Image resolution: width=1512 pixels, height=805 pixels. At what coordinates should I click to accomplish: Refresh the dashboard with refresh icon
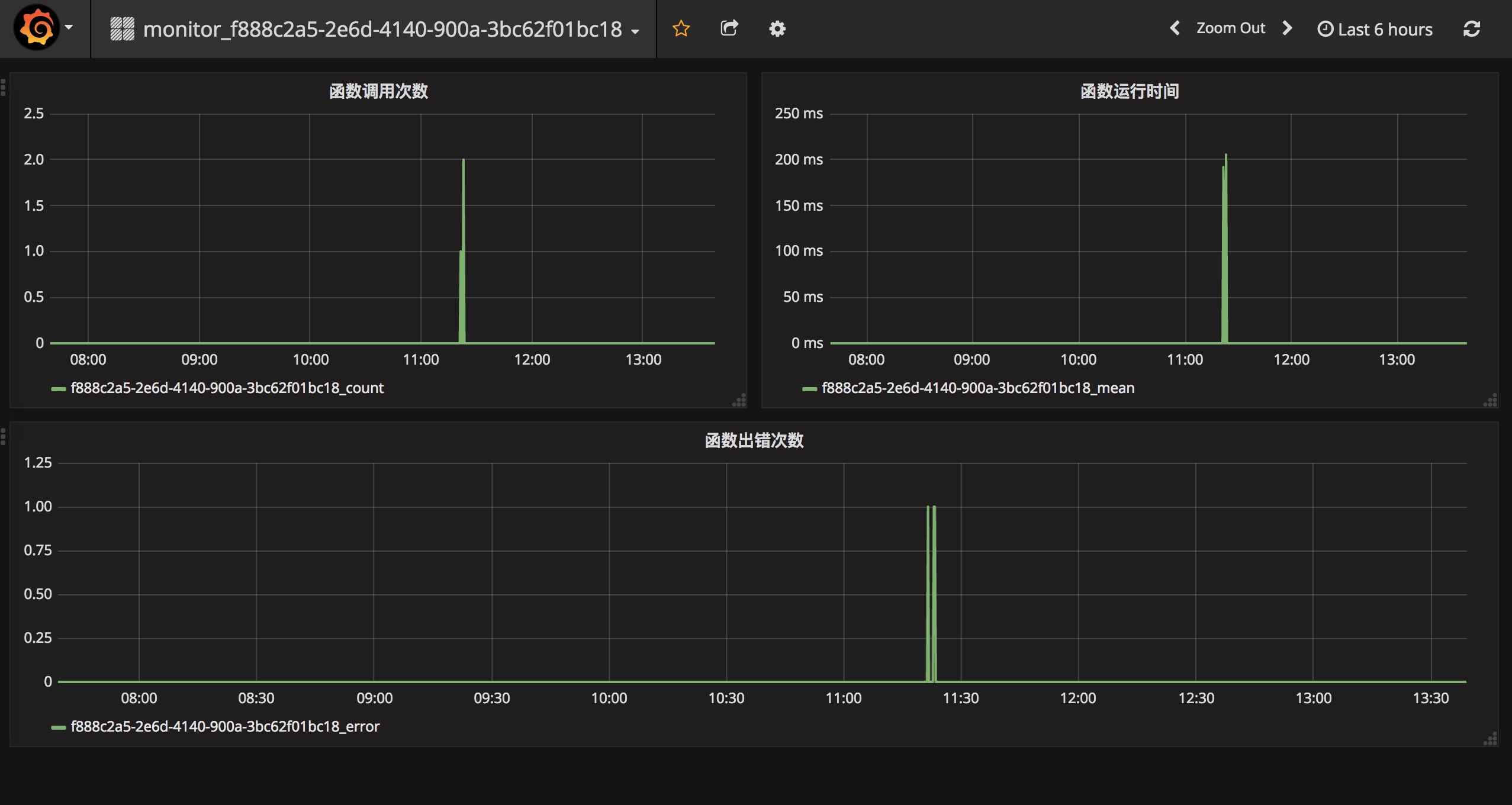[x=1472, y=28]
